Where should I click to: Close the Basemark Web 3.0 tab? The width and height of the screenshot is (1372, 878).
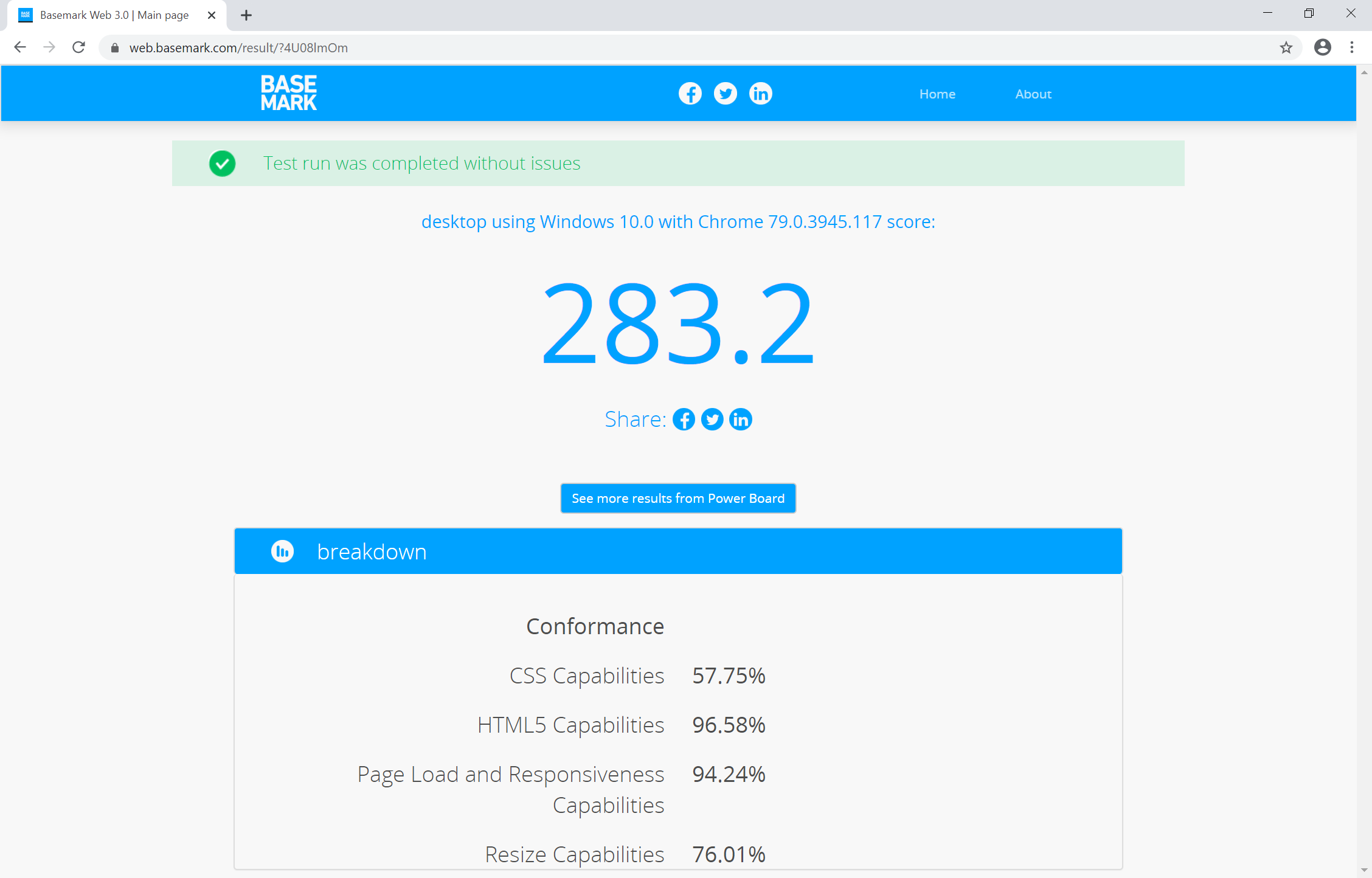(212, 15)
